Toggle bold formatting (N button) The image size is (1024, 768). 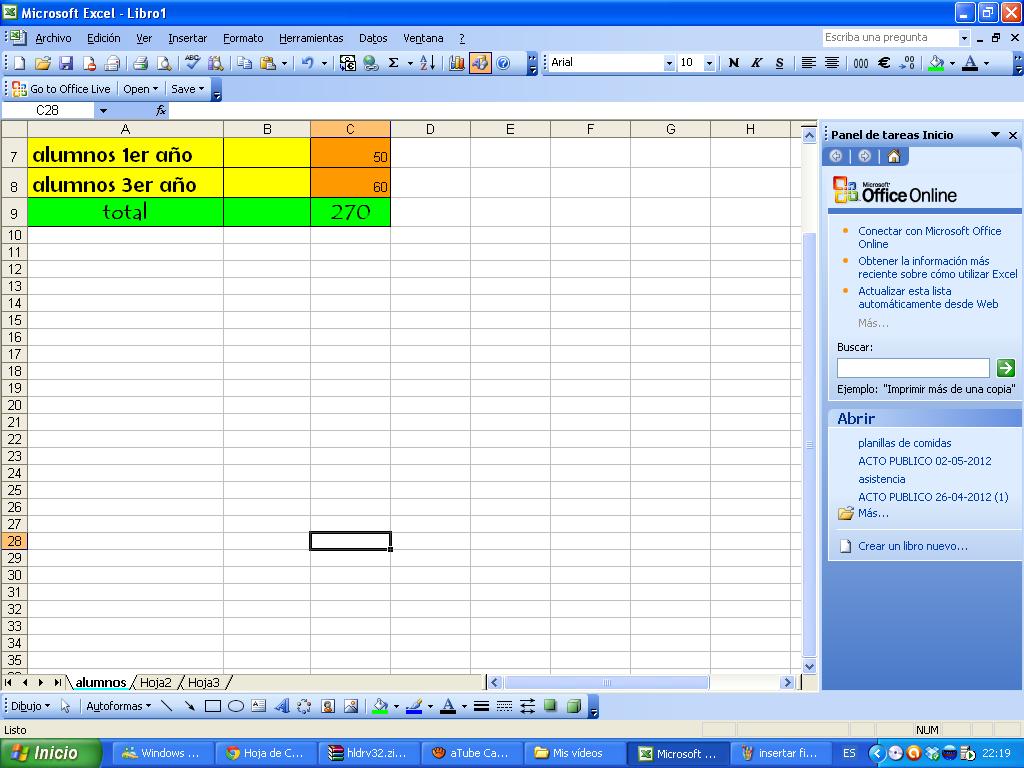pyautogui.click(x=733, y=63)
